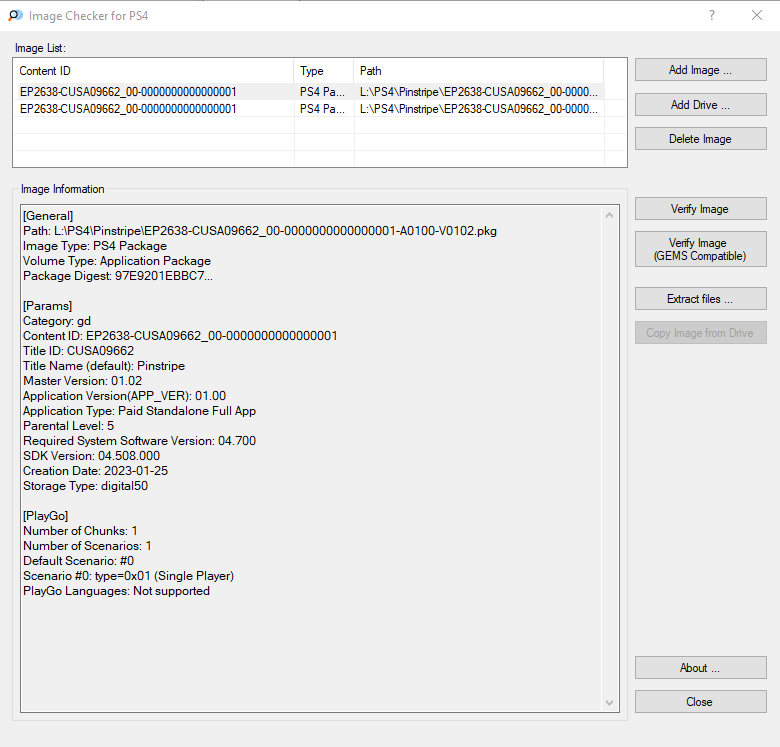This screenshot has width=780, height=747.
Task: Click SDK Version: 04.508.000 line
Action: click(92, 456)
